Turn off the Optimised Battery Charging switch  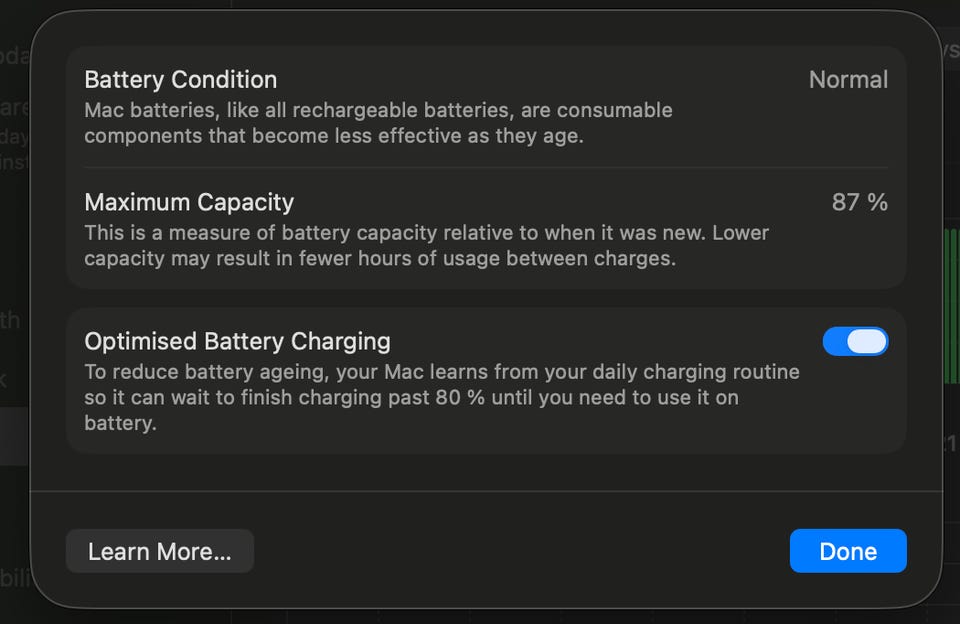point(855,342)
